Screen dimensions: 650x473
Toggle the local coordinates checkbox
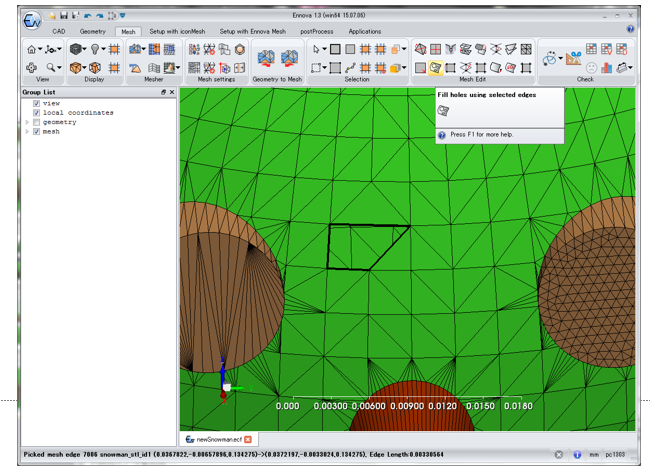click(37, 113)
